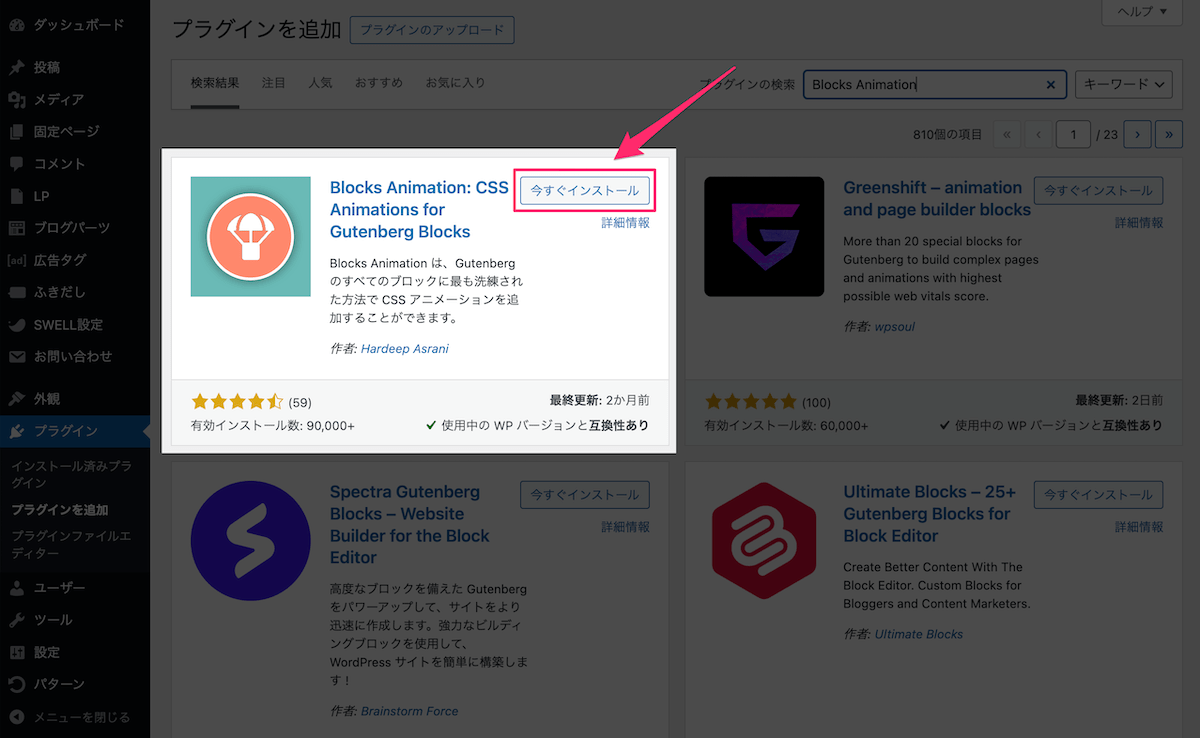1200x738 pixels.
Task: Open Tools via the wrench icon
Action: [x=17, y=620]
